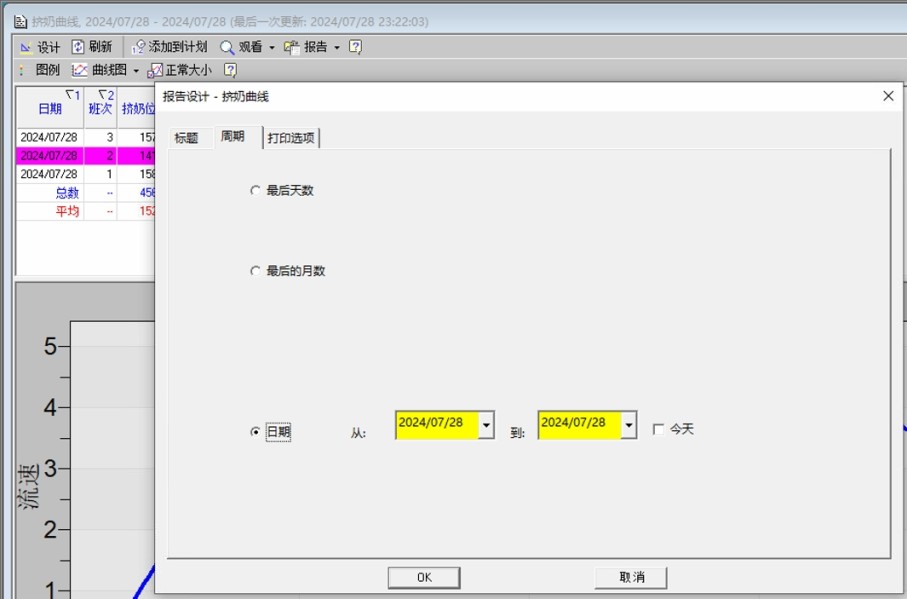The height and width of the screenshot is (599, 907).
Task: Click the 添加到计划 (Add to plan) icon
Action: click(x=139, y=47)
